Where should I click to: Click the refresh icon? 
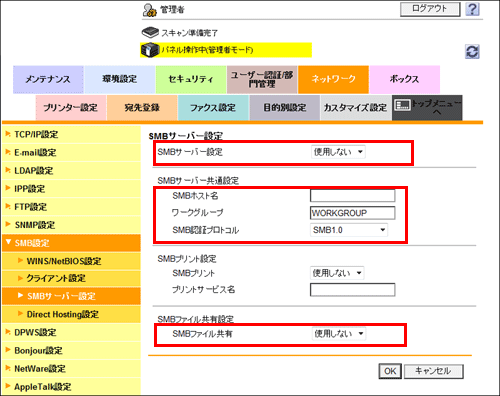coord(472,52)
